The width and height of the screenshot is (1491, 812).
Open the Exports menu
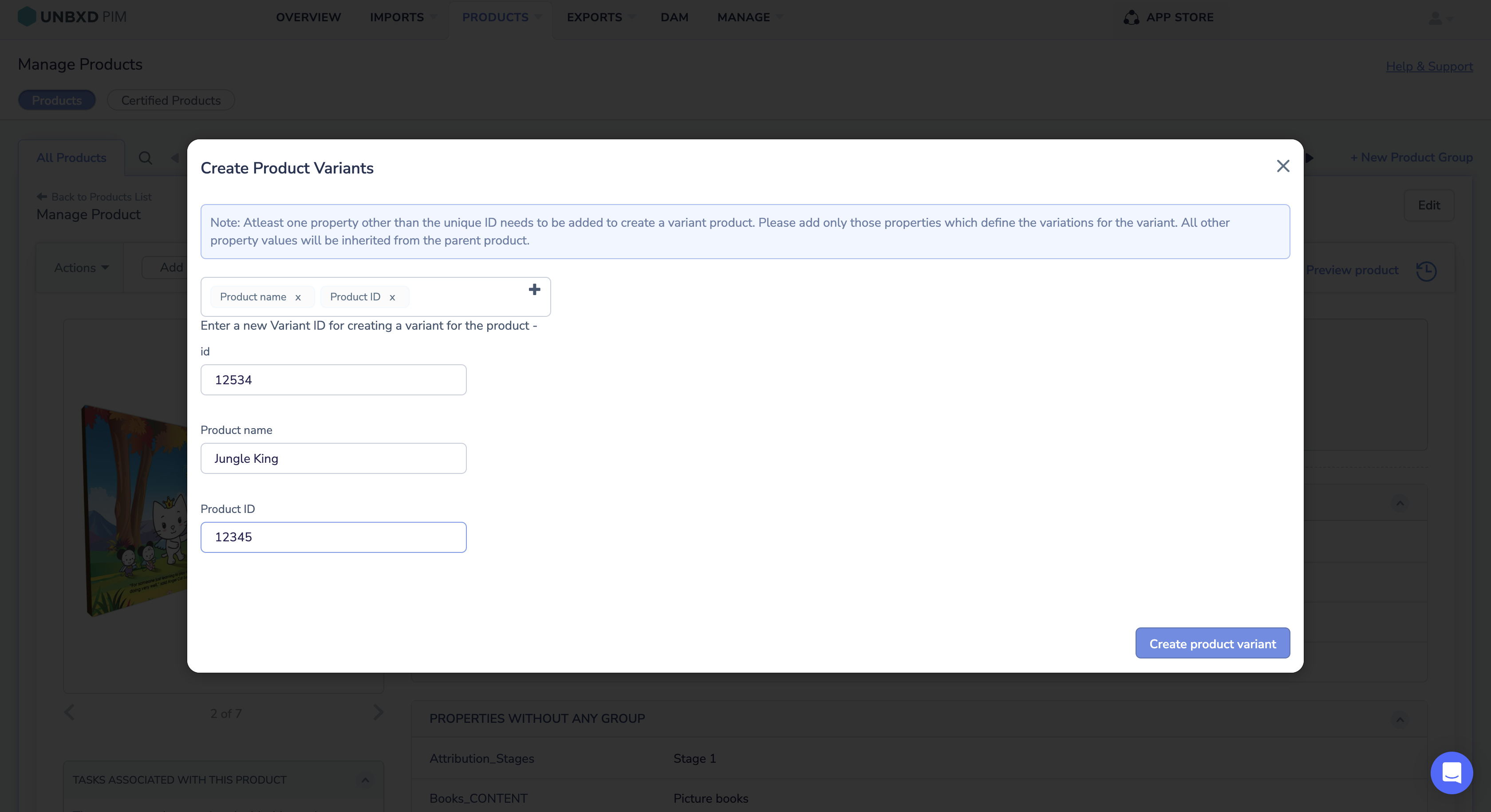click(x=600, y=17)
